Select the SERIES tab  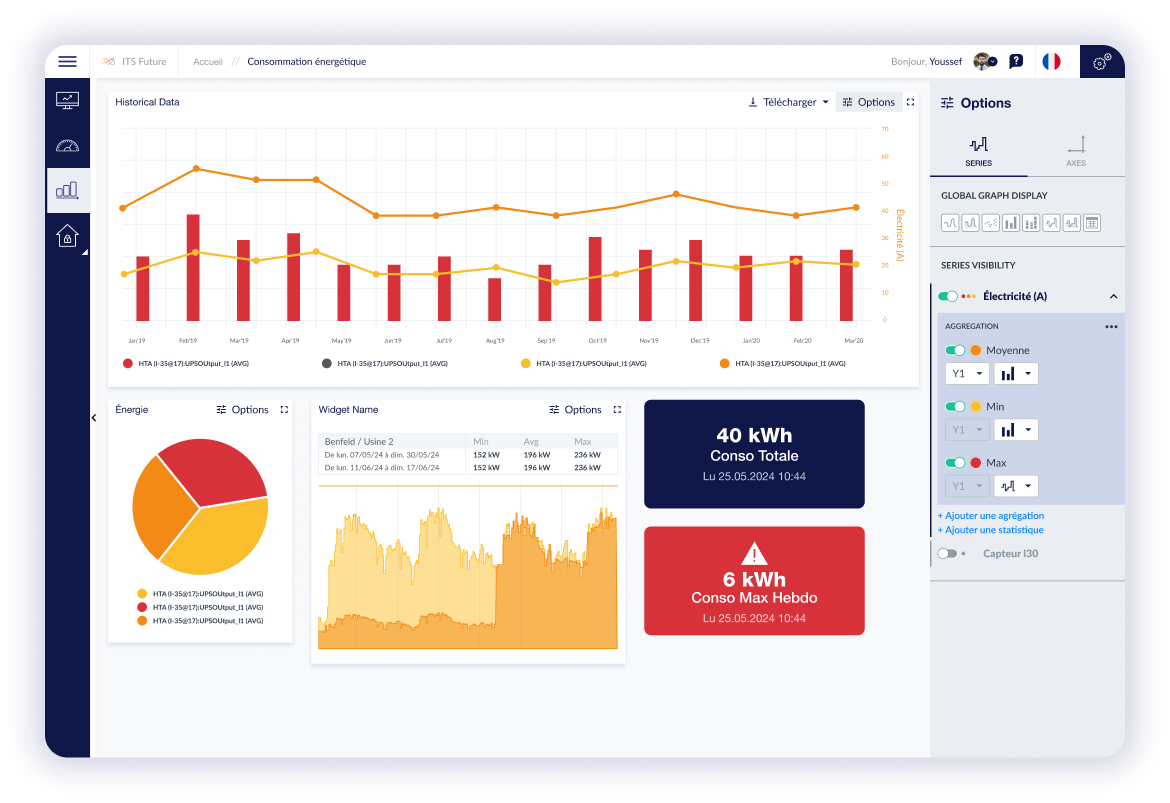[978, 151]
